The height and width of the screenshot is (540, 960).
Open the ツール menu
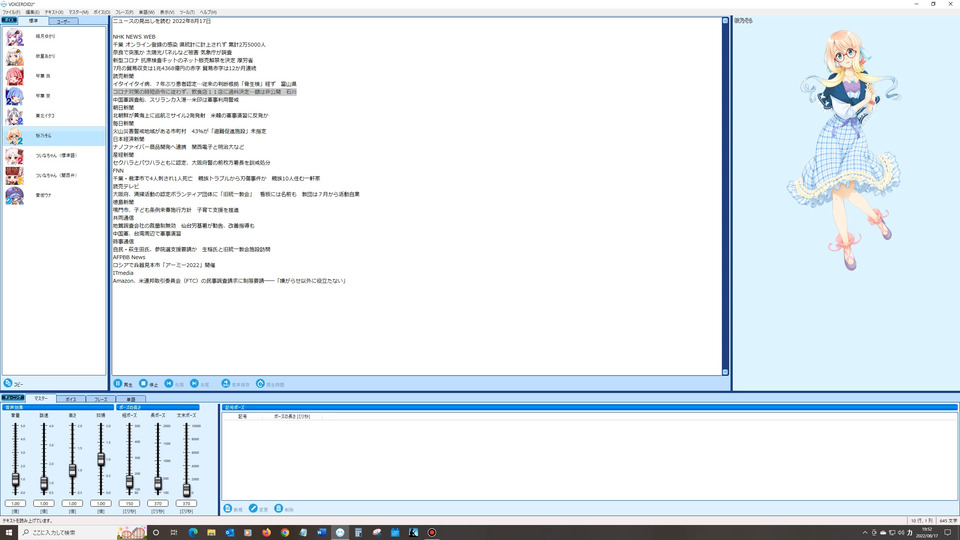point(187,12)
